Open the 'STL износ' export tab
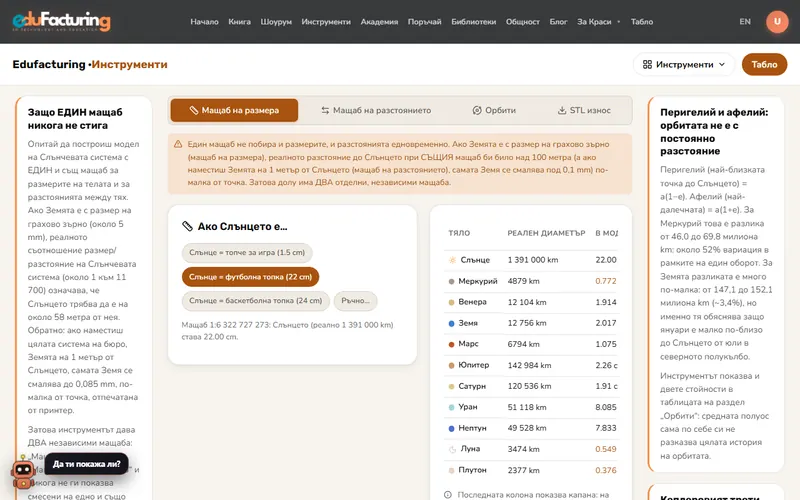 click(x=584, y=110)
